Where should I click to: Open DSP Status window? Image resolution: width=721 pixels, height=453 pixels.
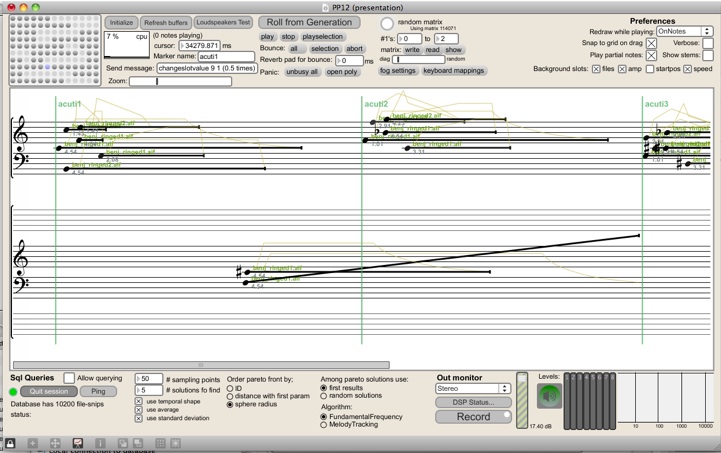click(x=473, y=402)
